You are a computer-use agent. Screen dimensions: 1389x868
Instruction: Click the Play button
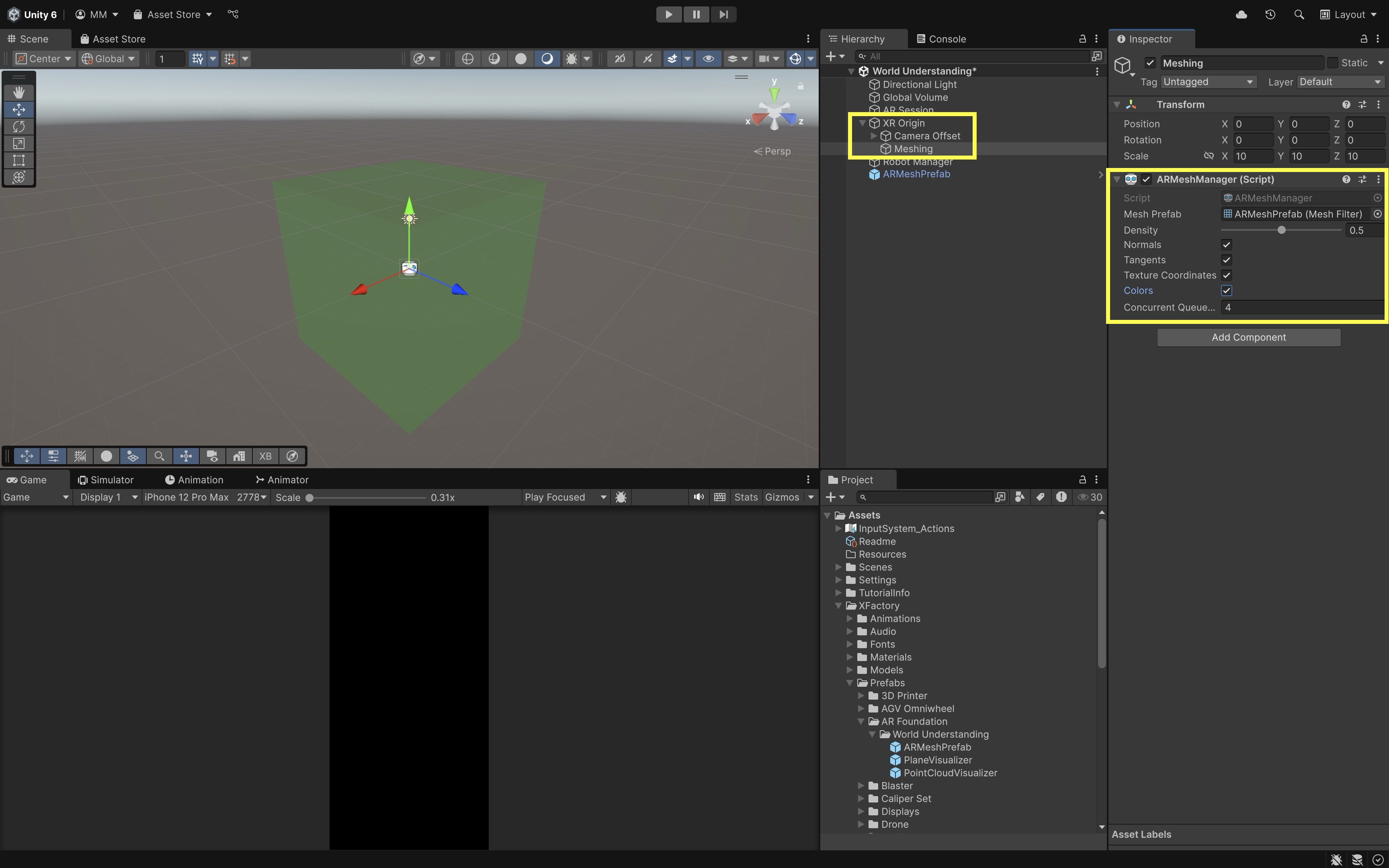click(668, 14)
